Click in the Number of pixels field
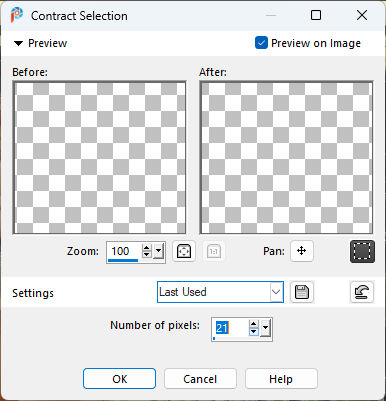The height and width of the screenshot is (401, 386). coord(231,328)
